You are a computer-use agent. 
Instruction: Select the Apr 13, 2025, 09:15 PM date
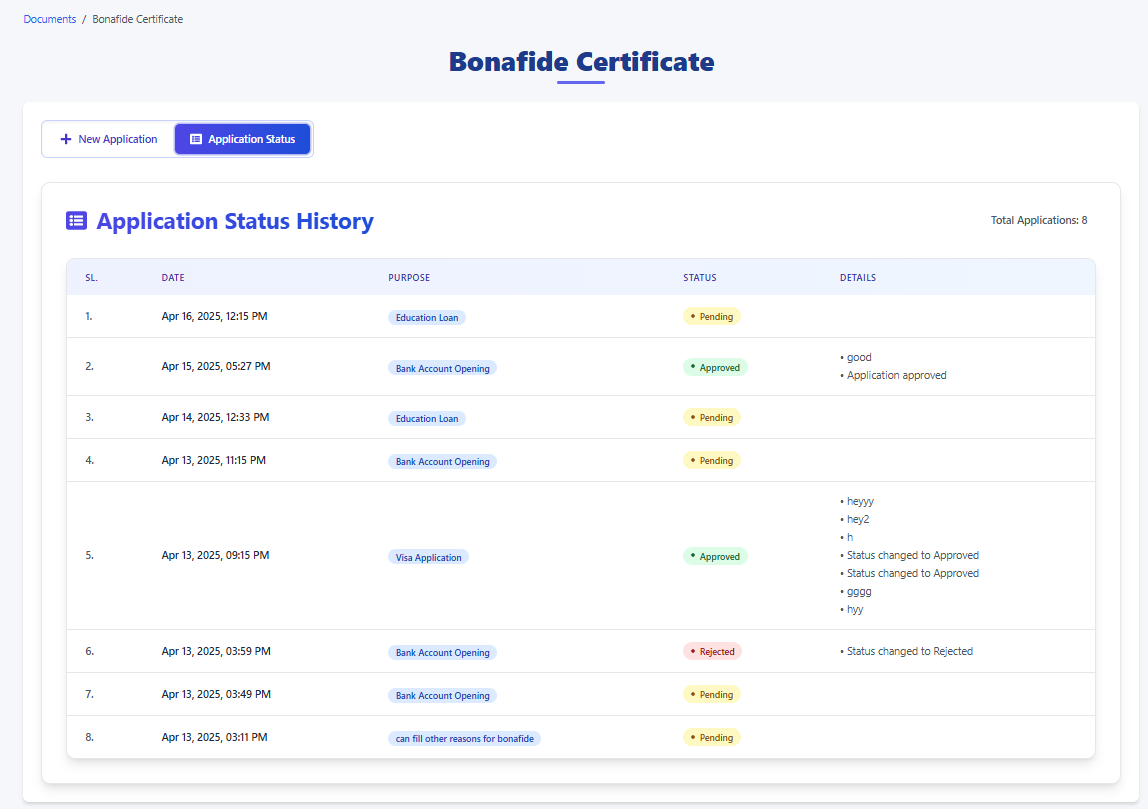click(x=215, y=555)
